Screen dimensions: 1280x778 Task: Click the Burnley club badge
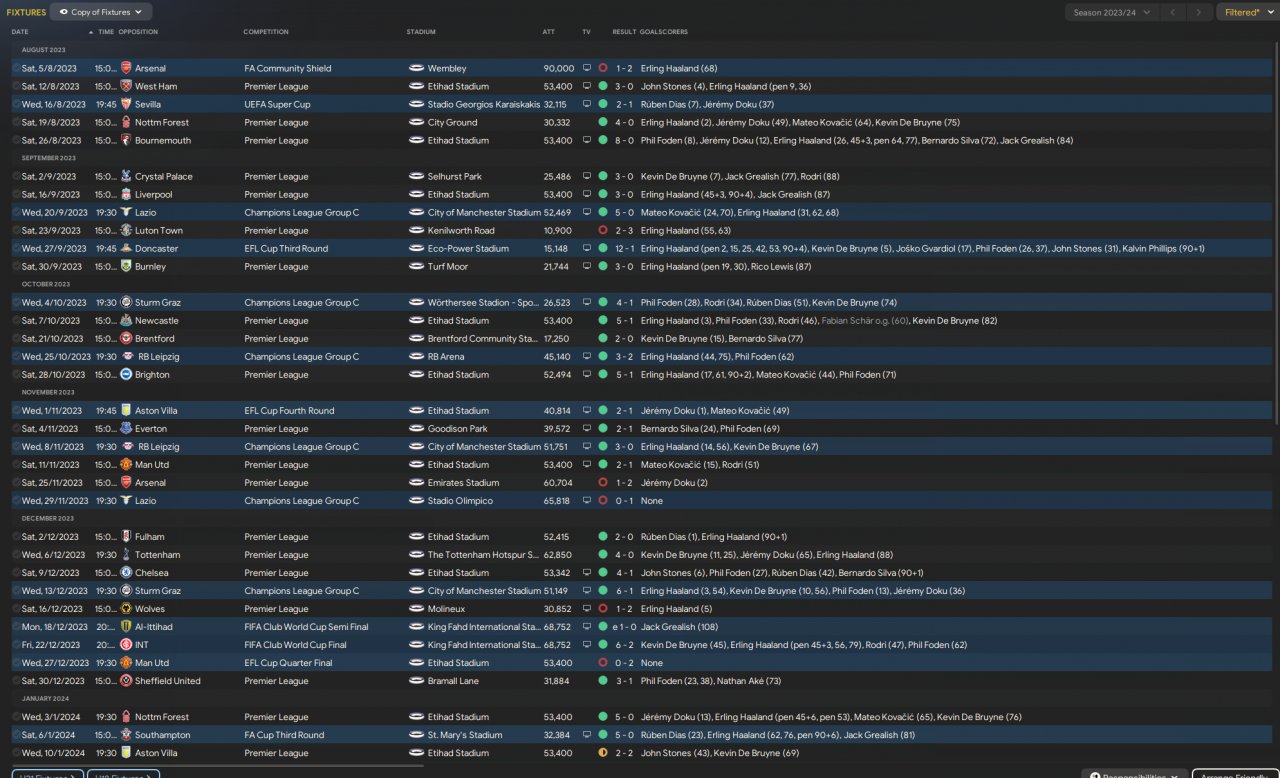click(126, 266)
